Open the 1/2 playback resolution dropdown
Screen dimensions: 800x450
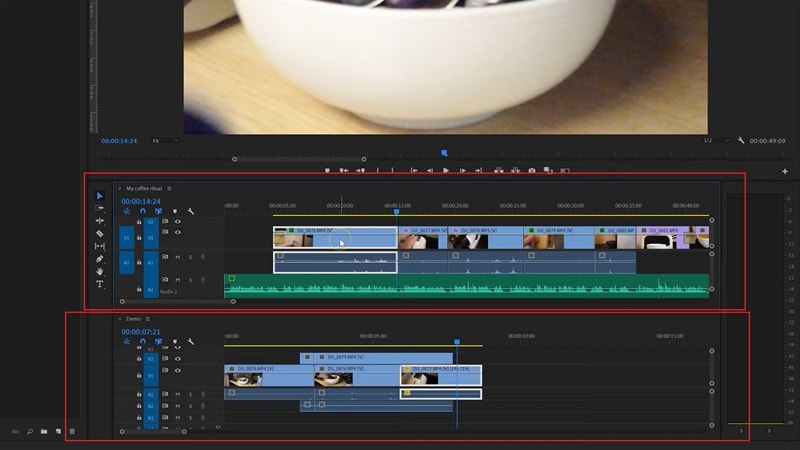pyautogui.click(x=716, y=140)
